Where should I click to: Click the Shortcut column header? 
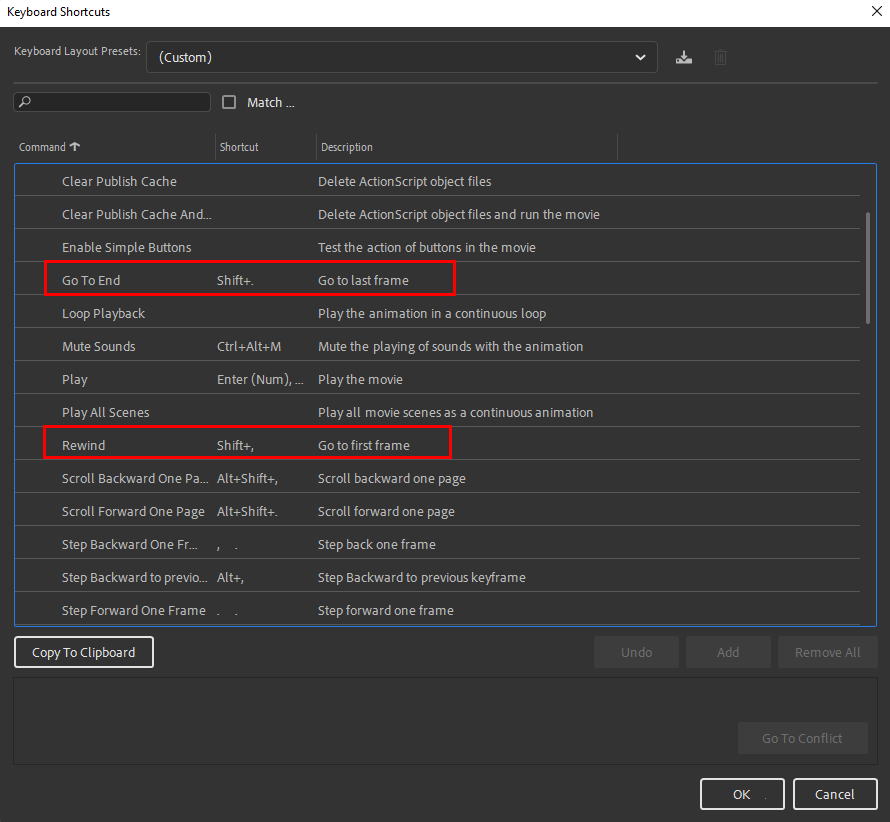point(239,146)
